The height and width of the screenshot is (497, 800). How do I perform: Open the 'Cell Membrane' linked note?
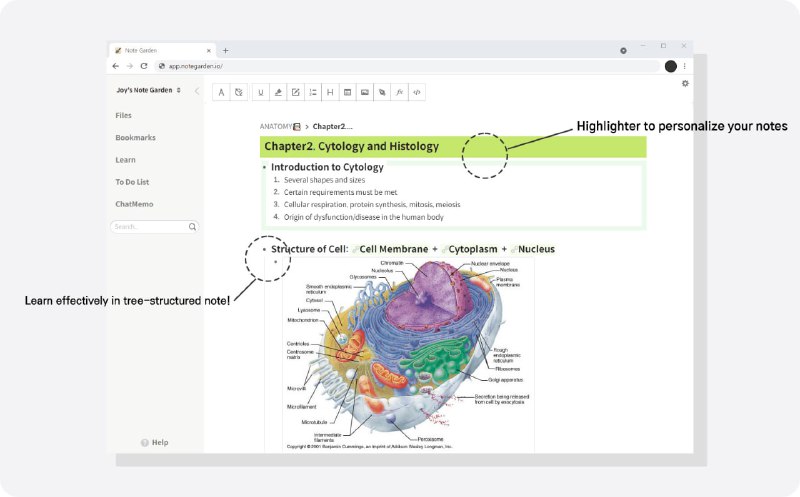point(393,249)
